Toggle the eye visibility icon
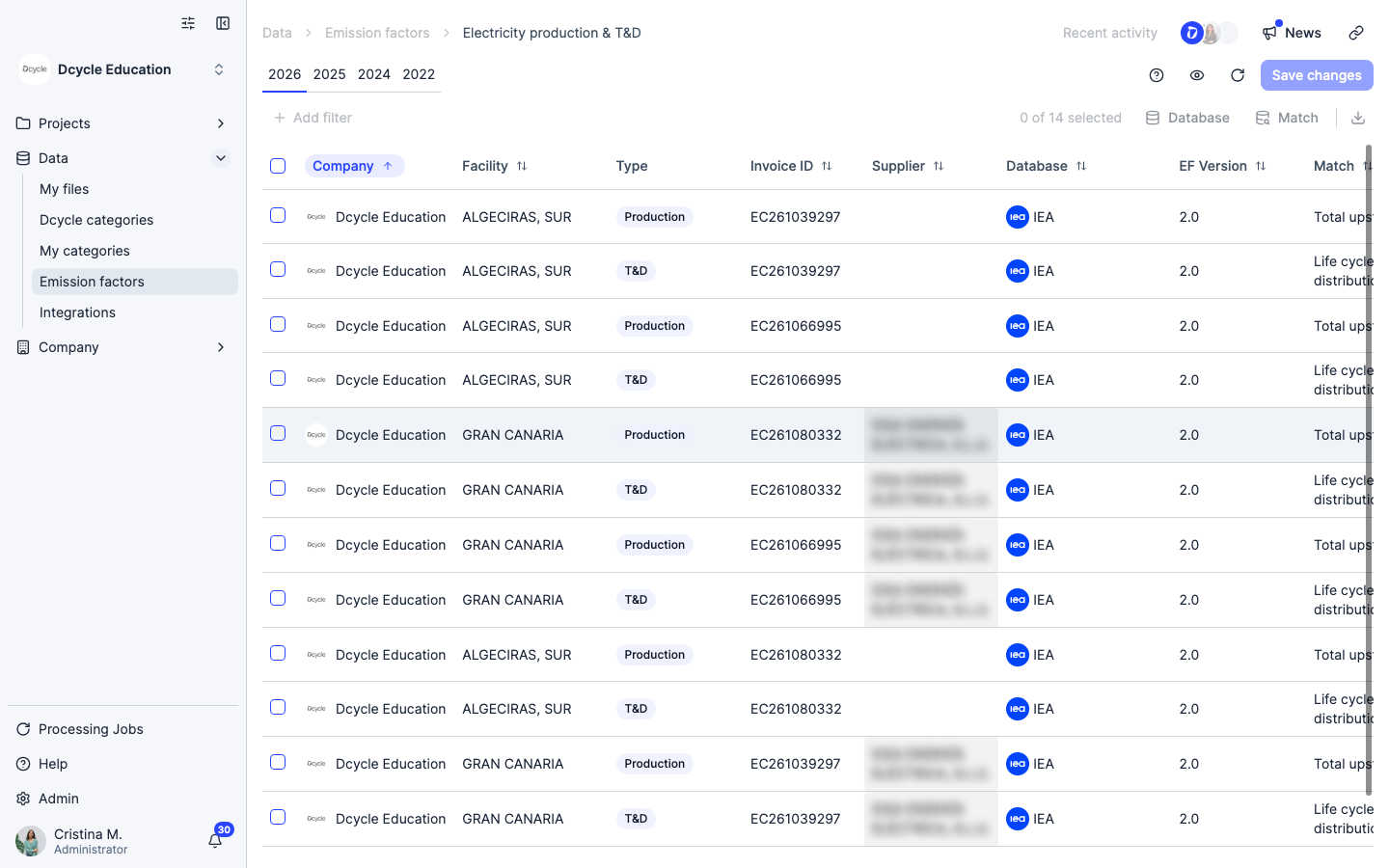 1197,75
